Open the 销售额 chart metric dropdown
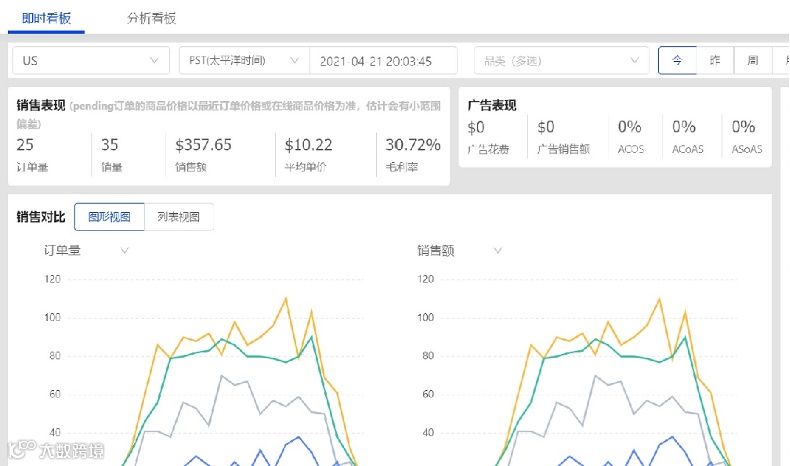 pos(459,250)
